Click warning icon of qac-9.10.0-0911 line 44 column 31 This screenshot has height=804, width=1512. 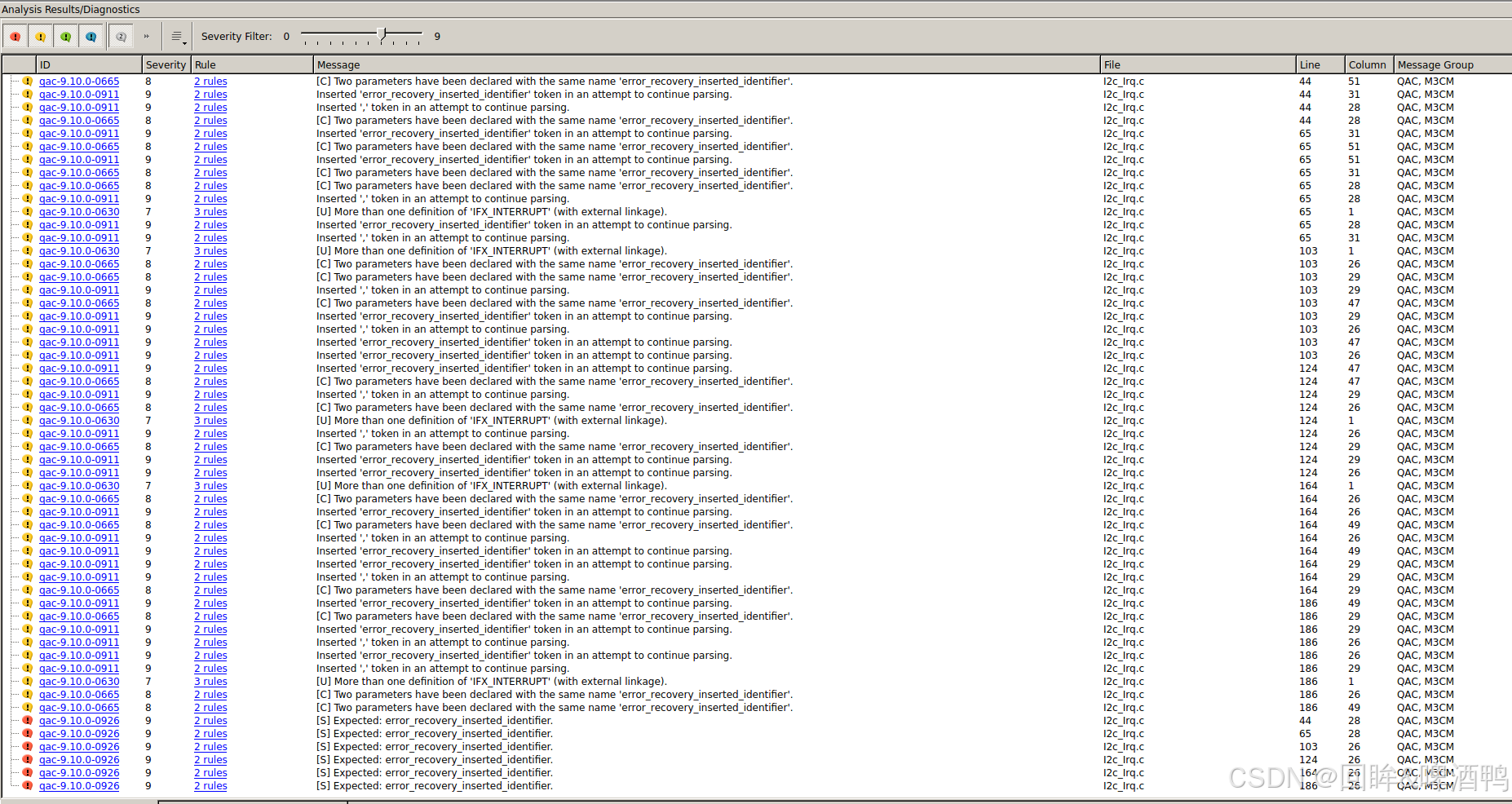point(28,95)
